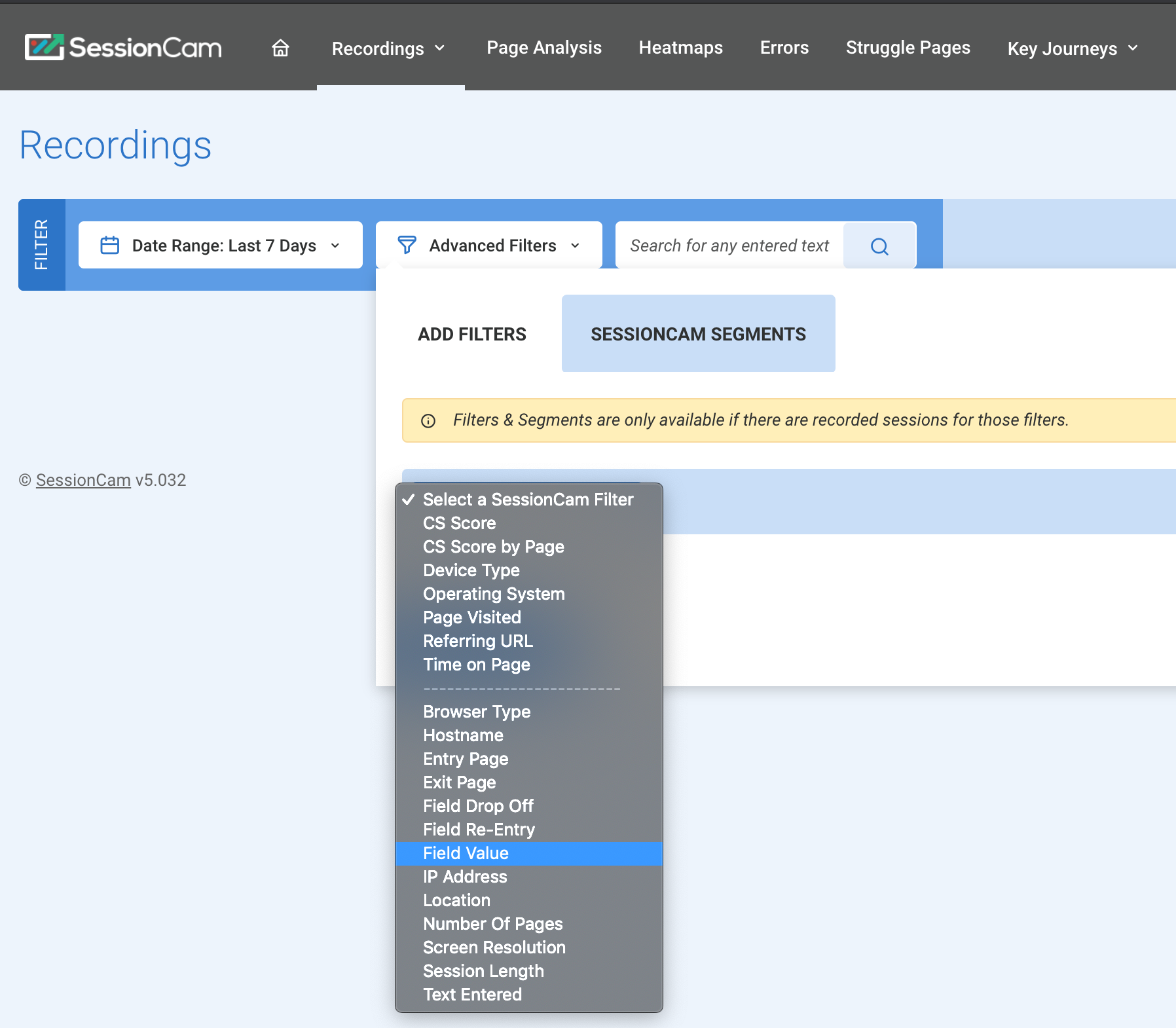Expand the Recordings menu chevron
The image size is (1176, 1028).
(440, 48)
